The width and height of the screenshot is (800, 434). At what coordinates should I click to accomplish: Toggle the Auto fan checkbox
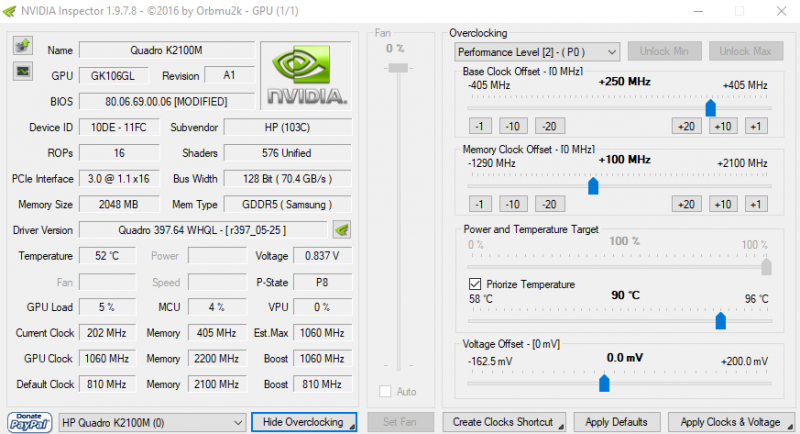(385, 391)
